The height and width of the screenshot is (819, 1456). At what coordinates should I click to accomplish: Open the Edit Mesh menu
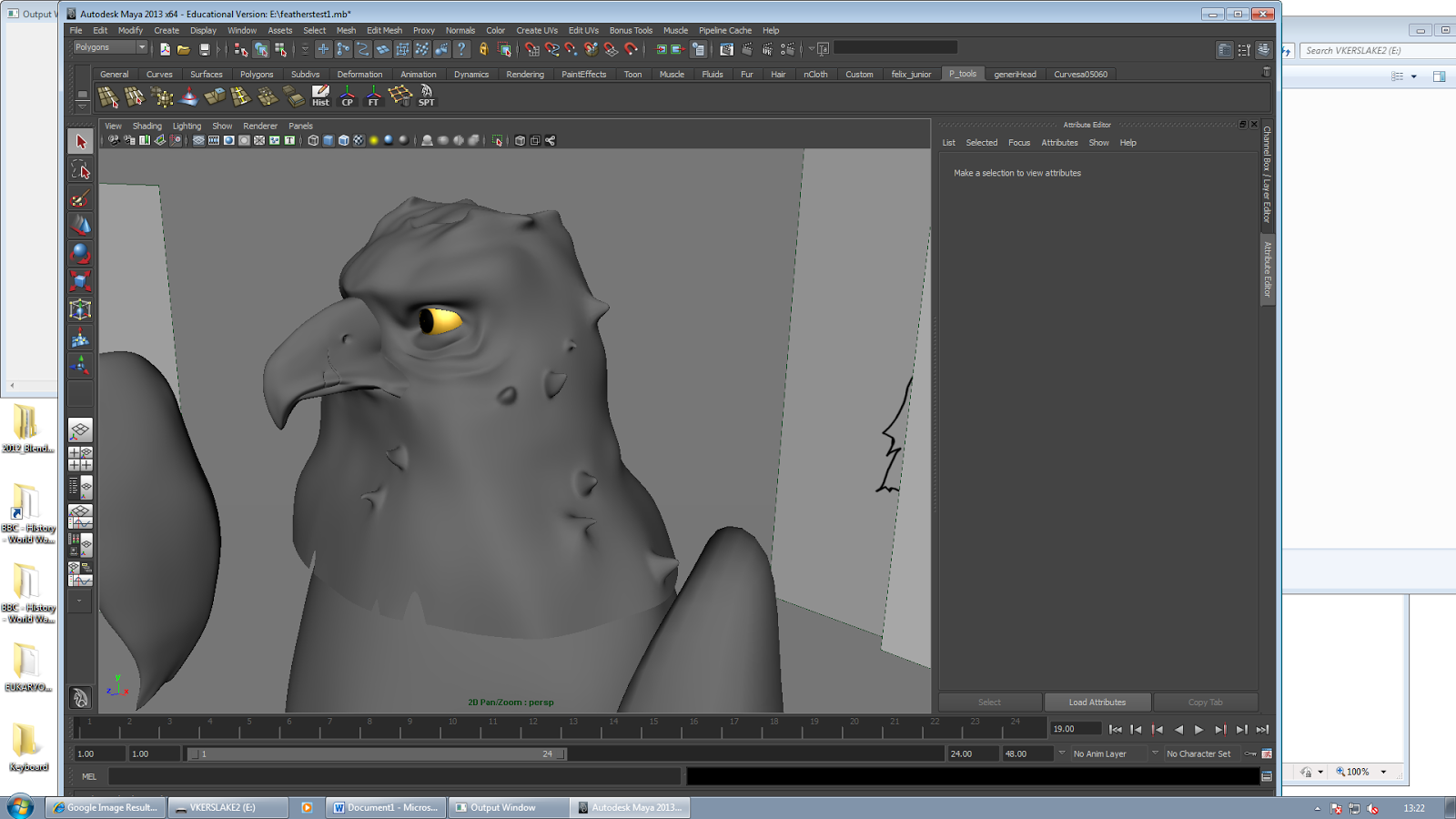click(x=384, y=30)
